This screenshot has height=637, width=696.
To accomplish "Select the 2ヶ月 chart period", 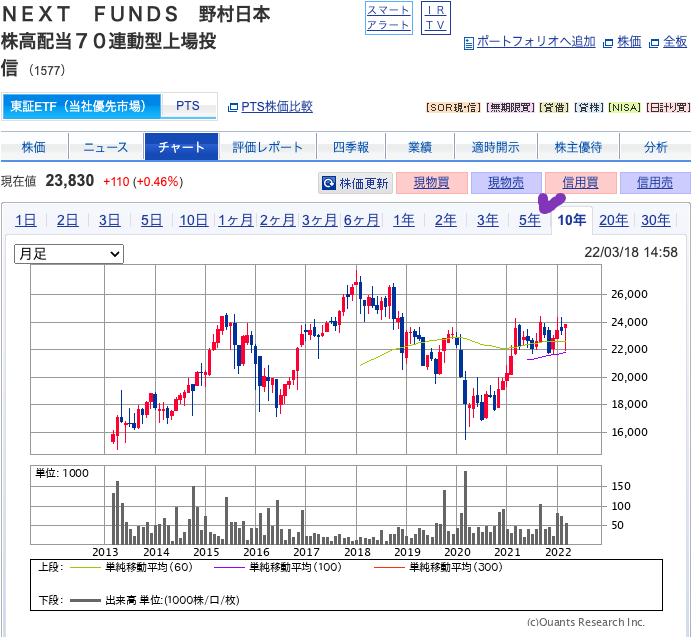I will coord(277,220).
